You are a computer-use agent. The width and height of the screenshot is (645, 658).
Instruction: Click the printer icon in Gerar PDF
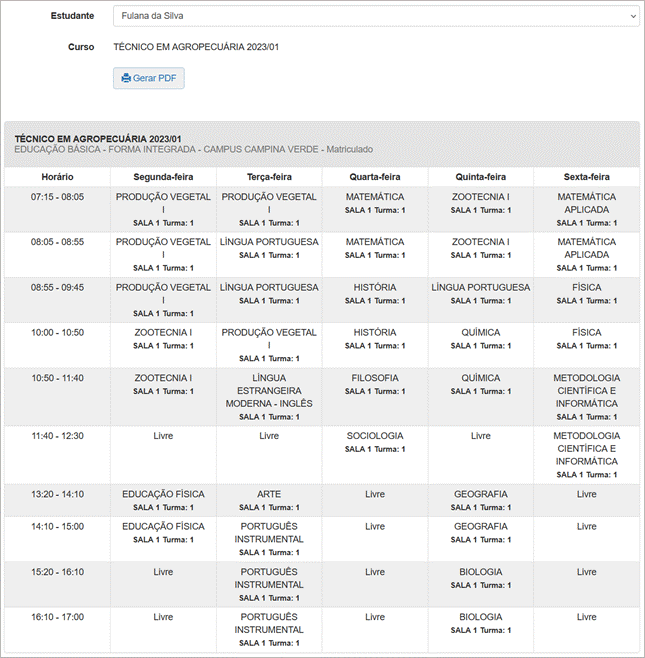pos(126,78)
